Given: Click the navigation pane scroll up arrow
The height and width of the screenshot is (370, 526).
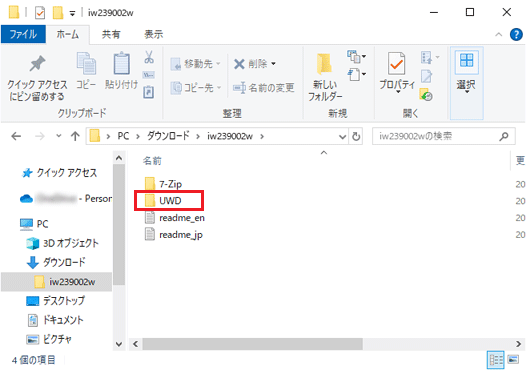Looking at the screenshot, I should (x=119, y=157).
